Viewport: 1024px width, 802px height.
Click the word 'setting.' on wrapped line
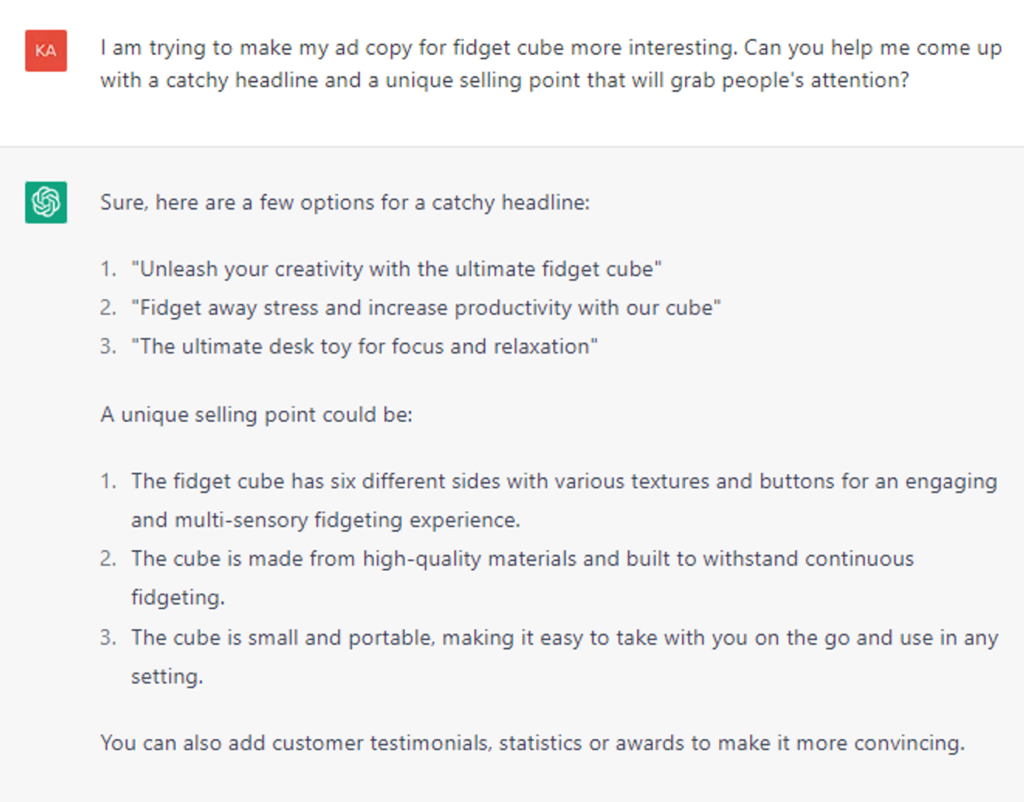pyautogui.click(x=167, y=676)
